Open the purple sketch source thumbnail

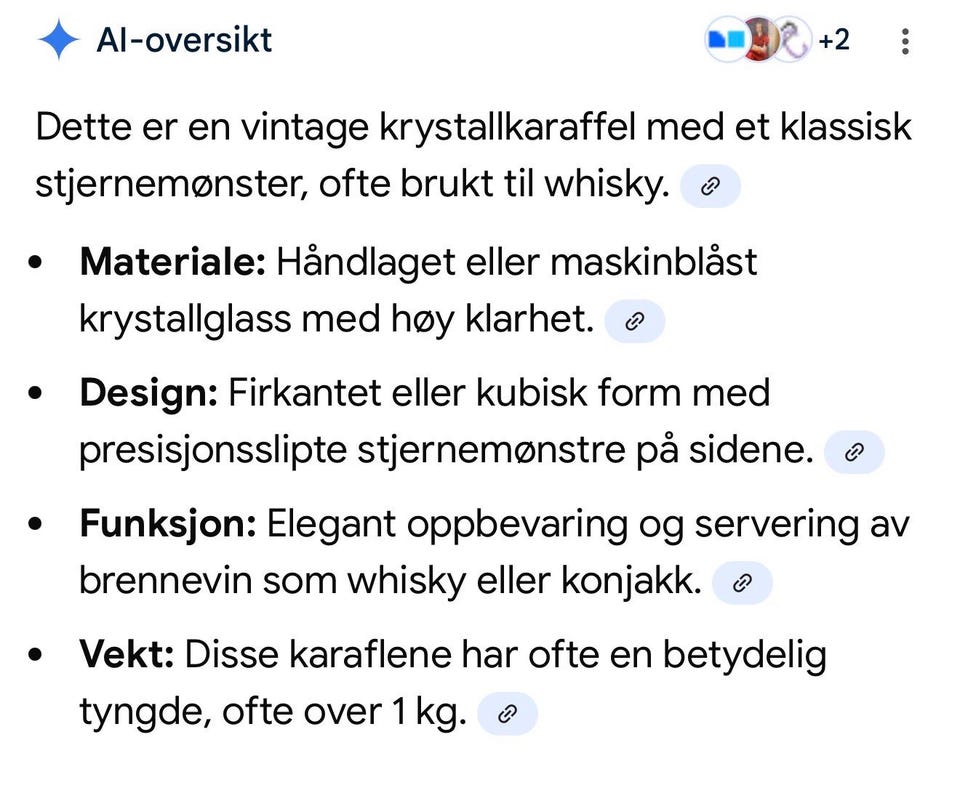pyautogui.click(x=793, y=40)
